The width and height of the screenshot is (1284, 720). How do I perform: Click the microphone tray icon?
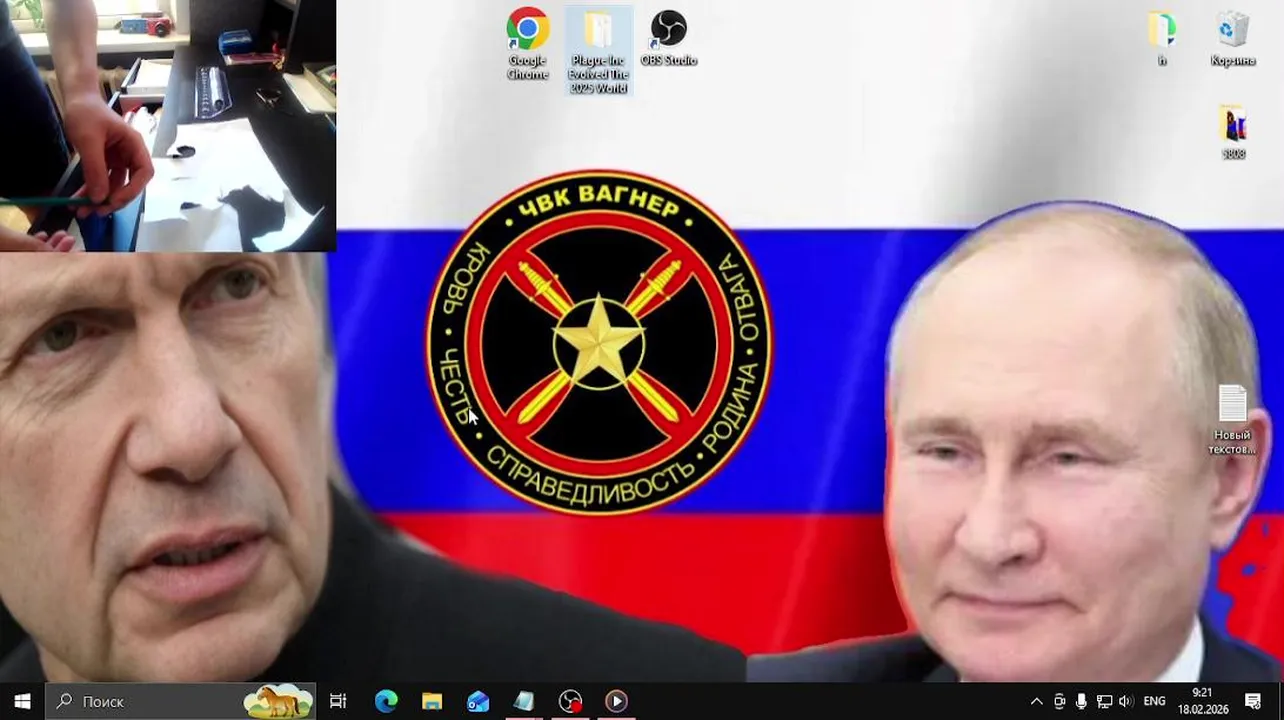pyautogui.click(x=1081, y=701)
